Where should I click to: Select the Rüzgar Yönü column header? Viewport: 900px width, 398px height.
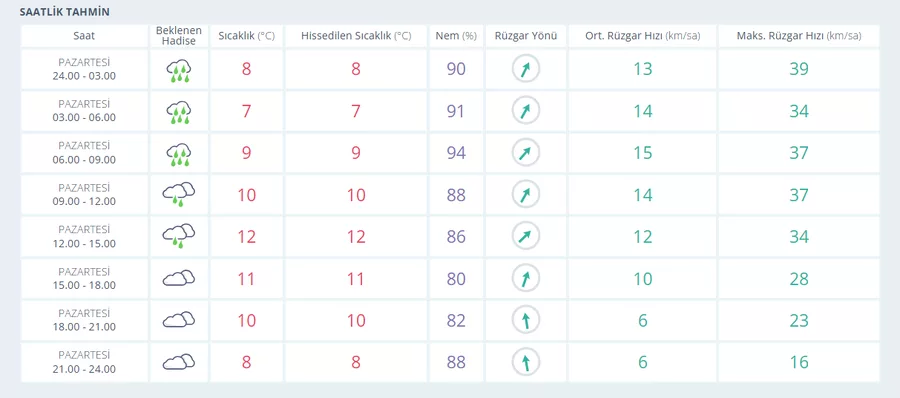[526, 36]
